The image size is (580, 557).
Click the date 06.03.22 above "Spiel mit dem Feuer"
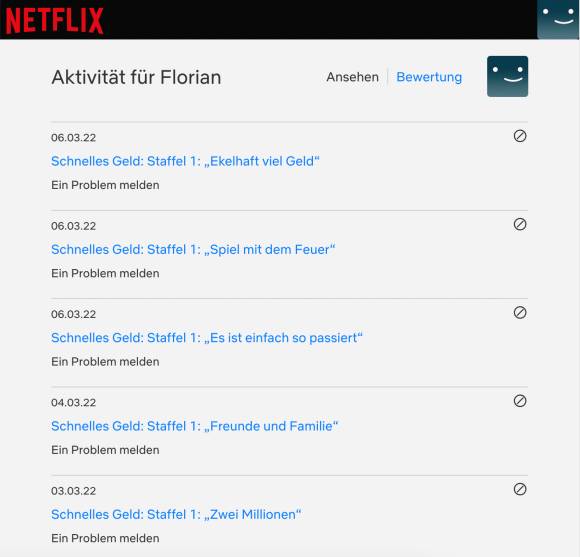[x=73, y=226]
